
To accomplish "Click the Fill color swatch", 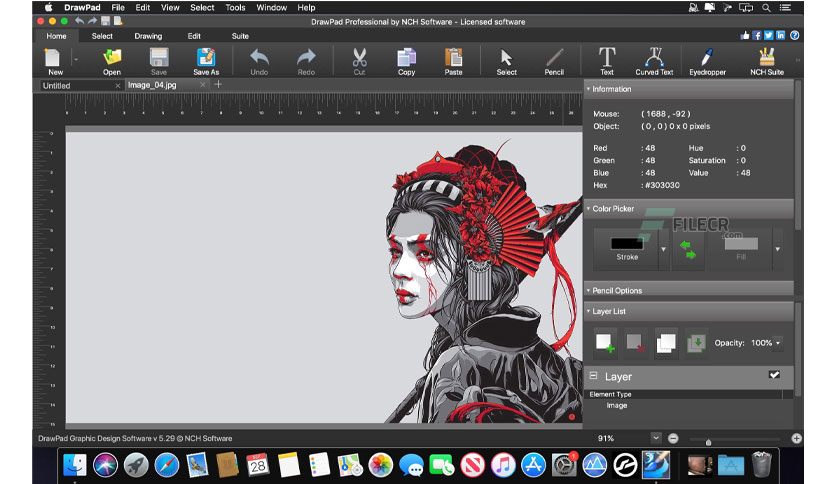I will (x=741, y=244).
